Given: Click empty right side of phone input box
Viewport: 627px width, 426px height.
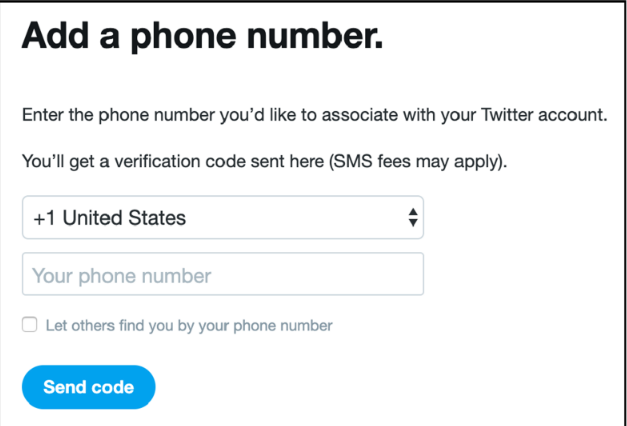Looking at the screenshot, I should click(340, 274).
